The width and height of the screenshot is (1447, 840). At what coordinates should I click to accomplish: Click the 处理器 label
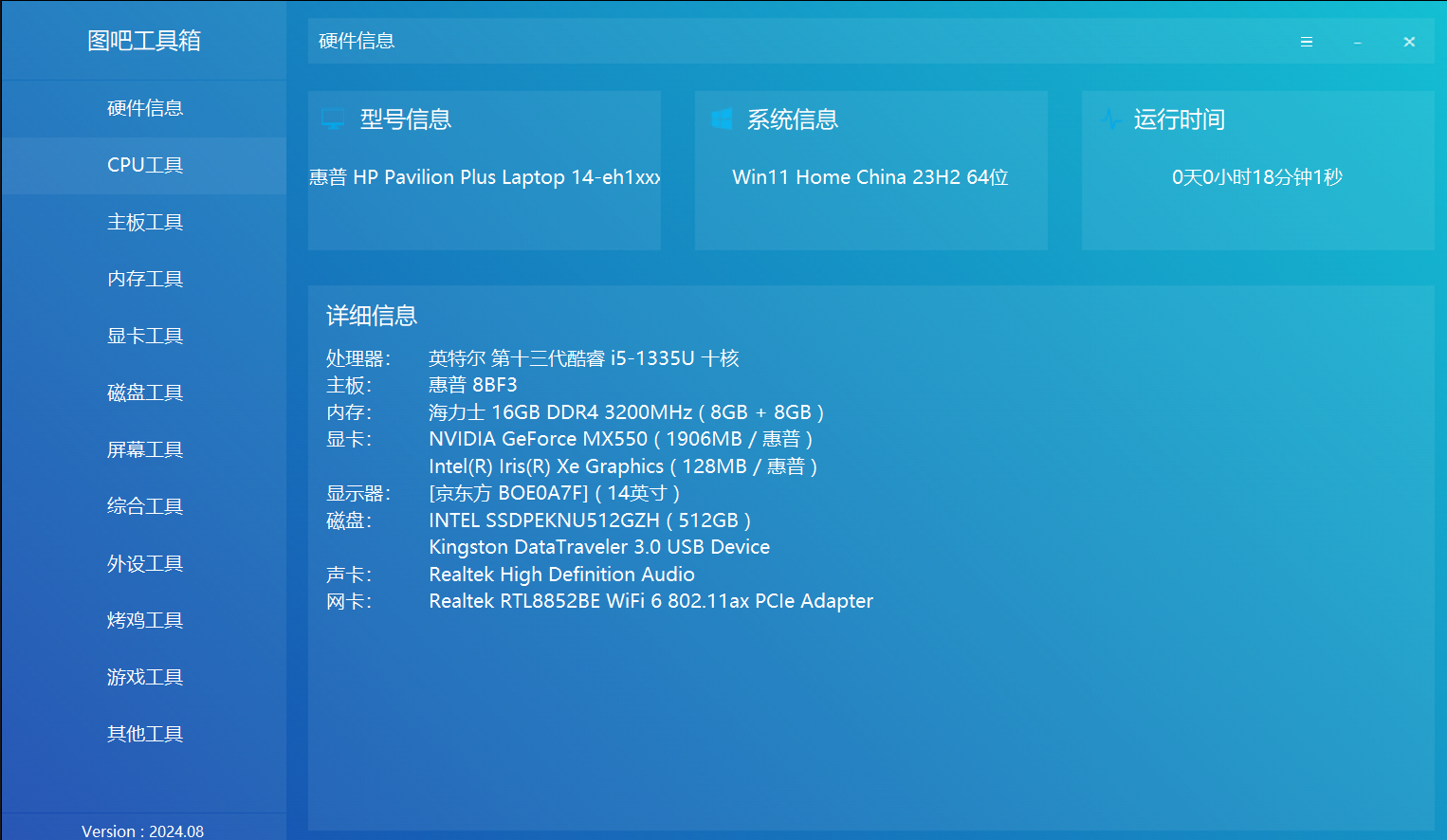(357, 358)
